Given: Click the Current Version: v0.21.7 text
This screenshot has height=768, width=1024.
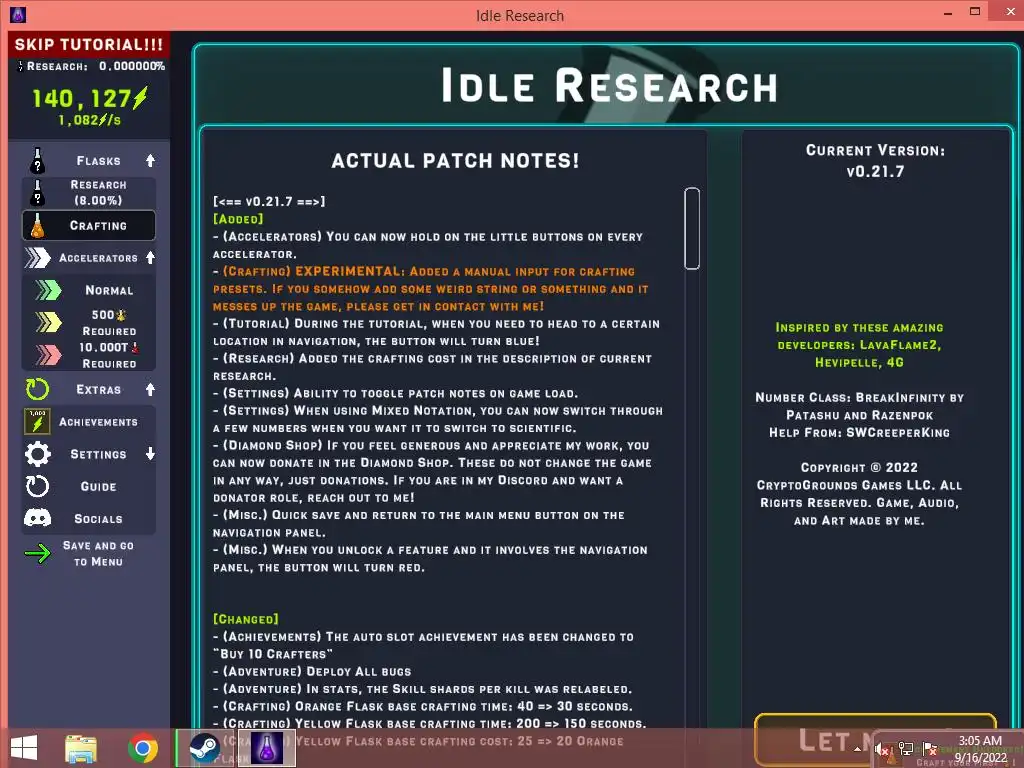Looking at the screenshot, I should click(875, 161).
